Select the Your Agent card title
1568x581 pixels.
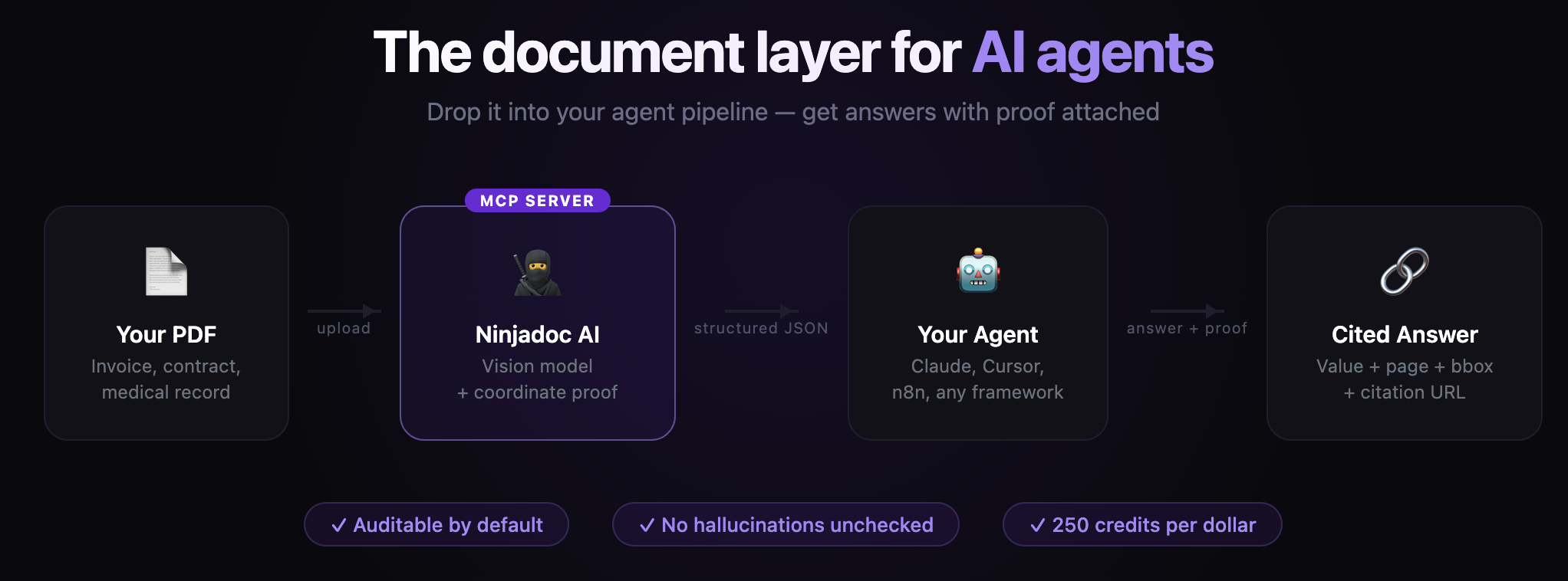pyautogui.click(x=978, y=335)
